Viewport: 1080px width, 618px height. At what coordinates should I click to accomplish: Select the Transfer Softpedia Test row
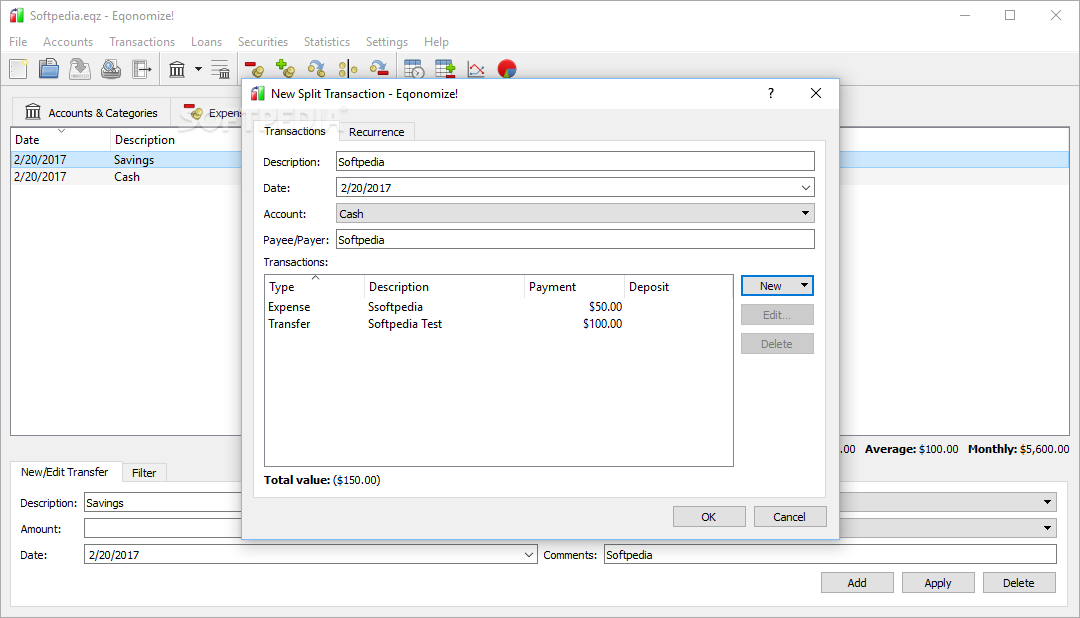(499, 324)
